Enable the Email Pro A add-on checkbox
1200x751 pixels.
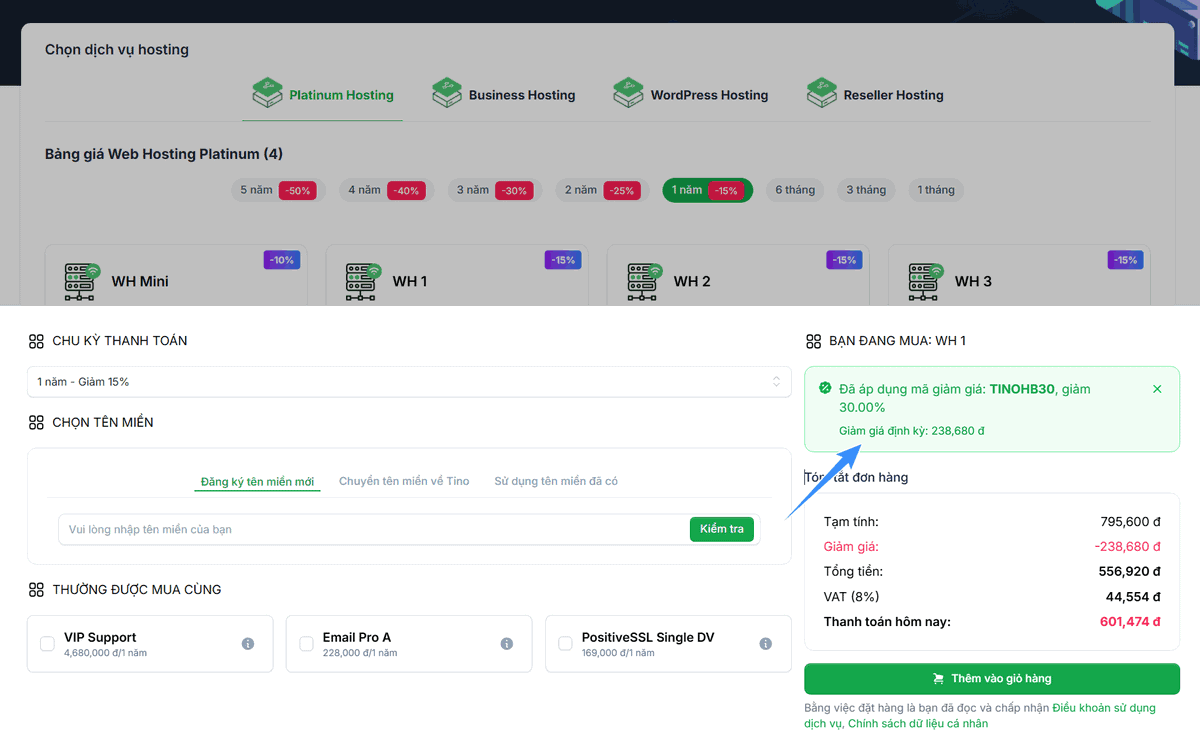click(x=307, y=644)
